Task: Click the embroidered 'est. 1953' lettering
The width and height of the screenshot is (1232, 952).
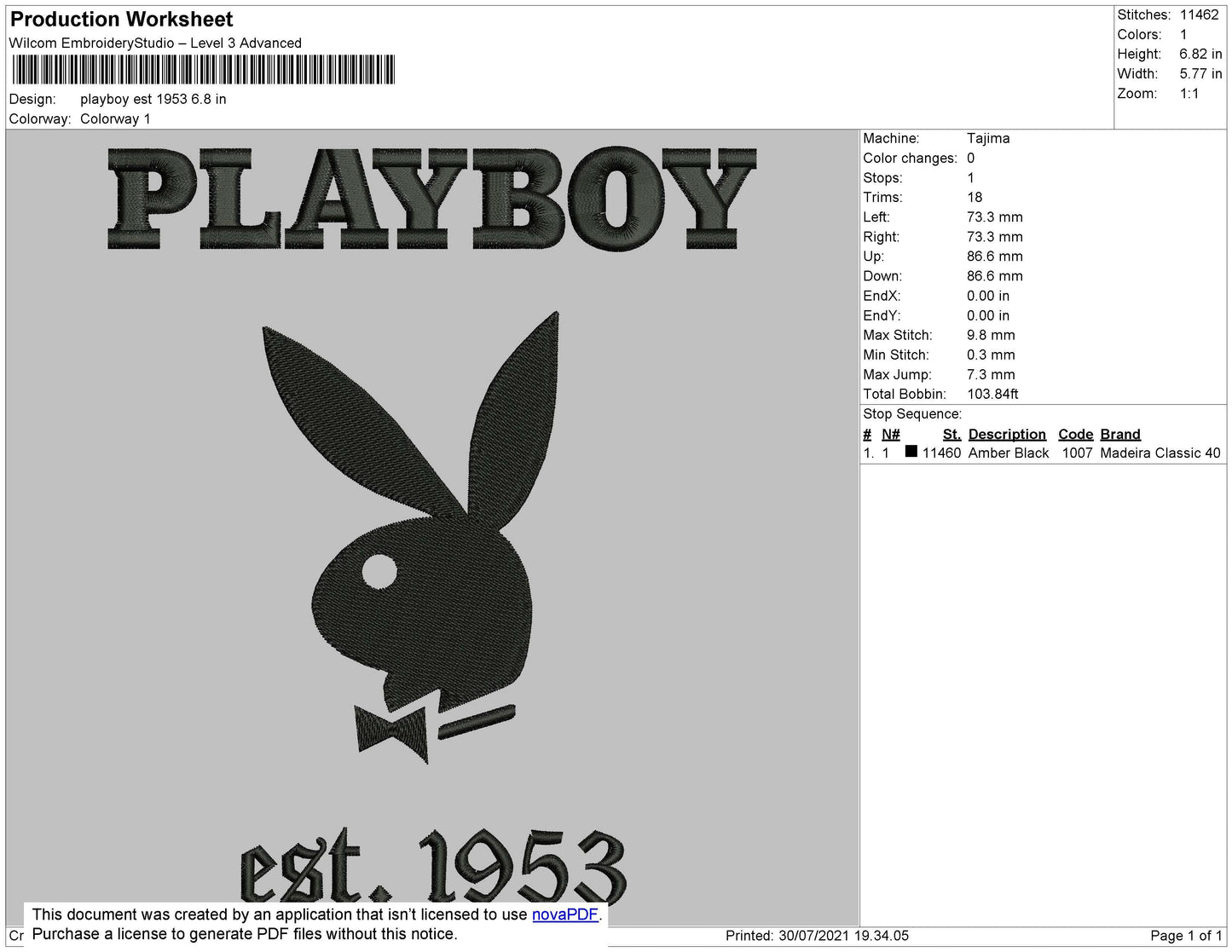Action: (x=433, y=865)
